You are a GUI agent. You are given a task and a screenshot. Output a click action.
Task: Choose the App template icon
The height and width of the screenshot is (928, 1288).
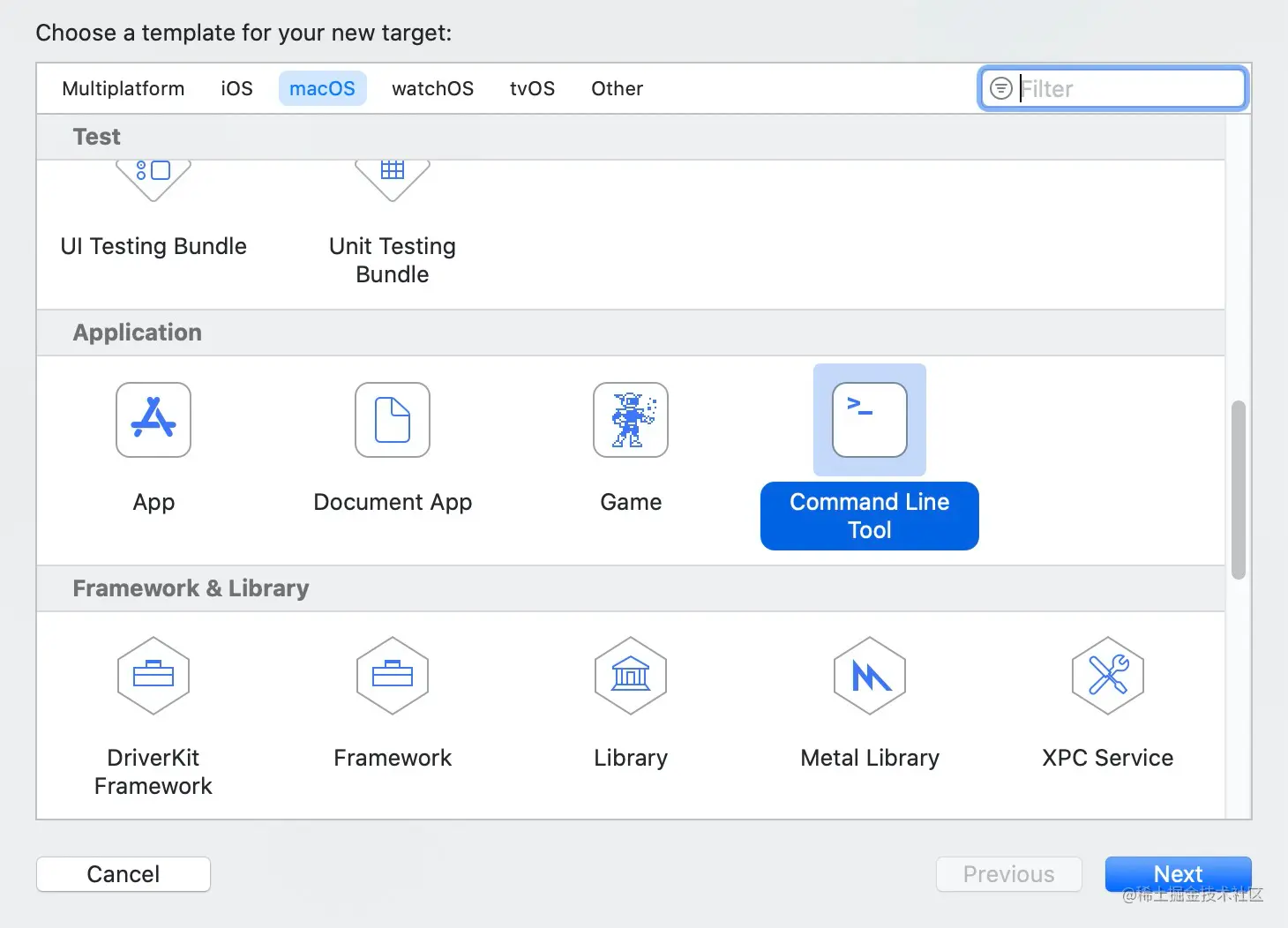point(154,420)
